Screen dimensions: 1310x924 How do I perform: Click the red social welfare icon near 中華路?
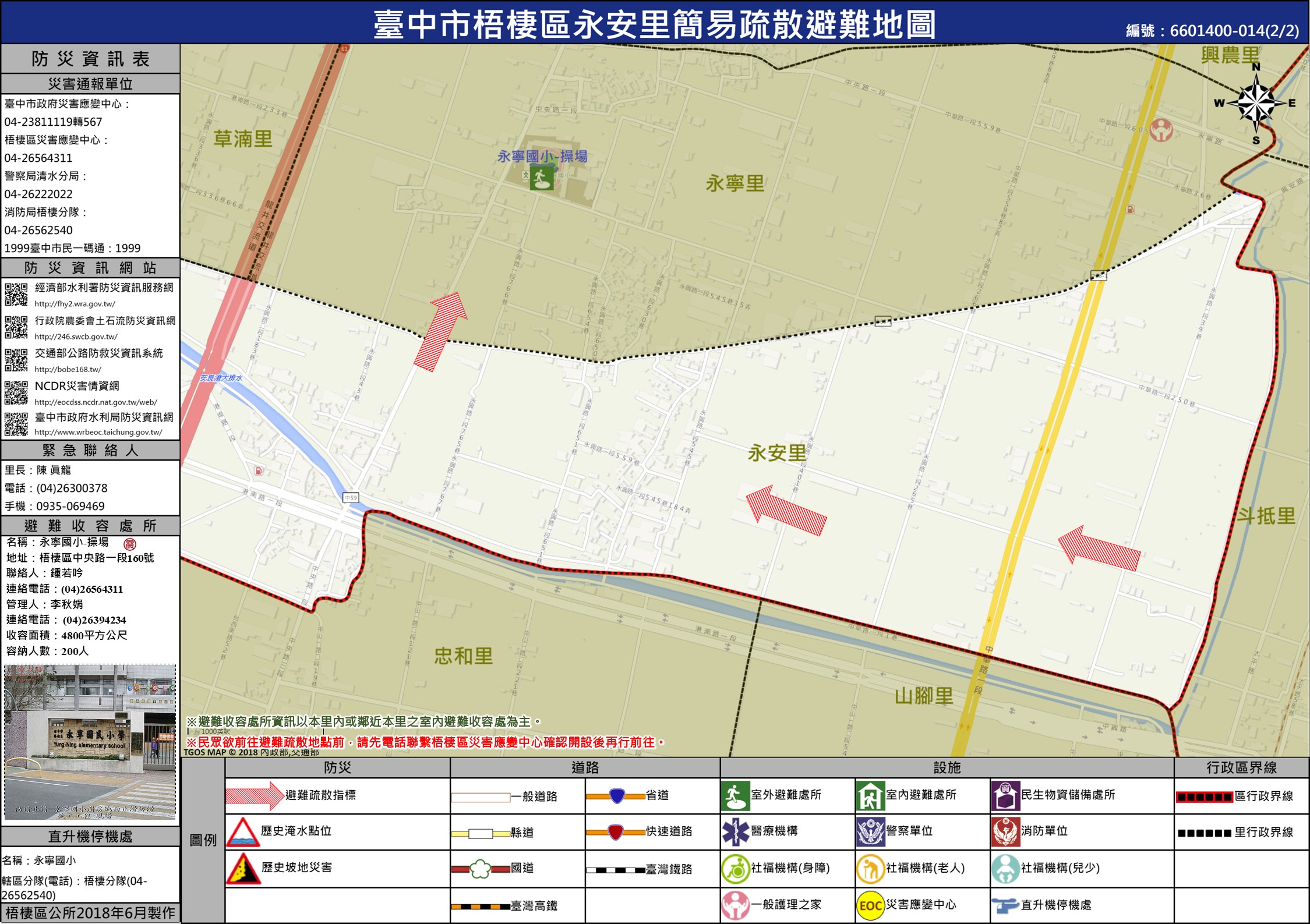1161,129
